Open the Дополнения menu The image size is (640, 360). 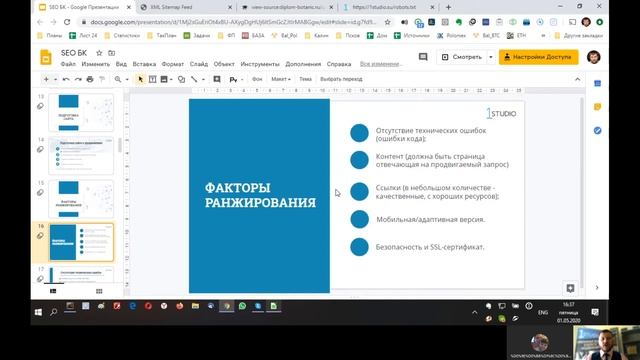click(x=303, y=64)
